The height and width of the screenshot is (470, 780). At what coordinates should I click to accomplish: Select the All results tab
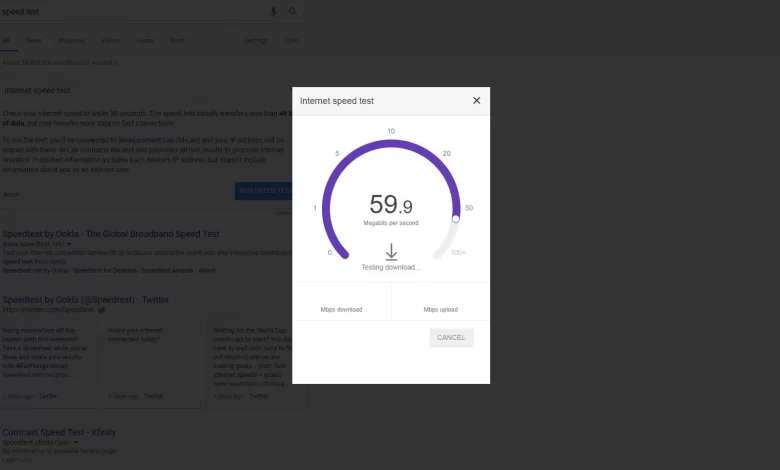tap(6, 41)
